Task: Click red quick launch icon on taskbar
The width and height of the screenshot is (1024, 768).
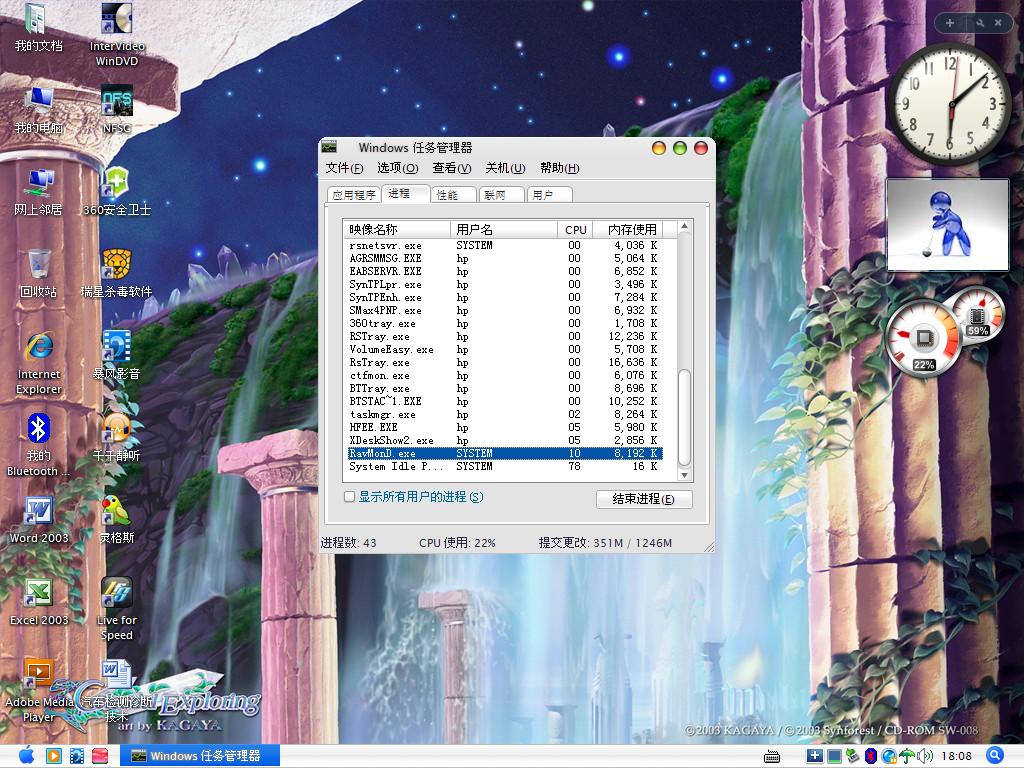Action: (x=100, y=756)
